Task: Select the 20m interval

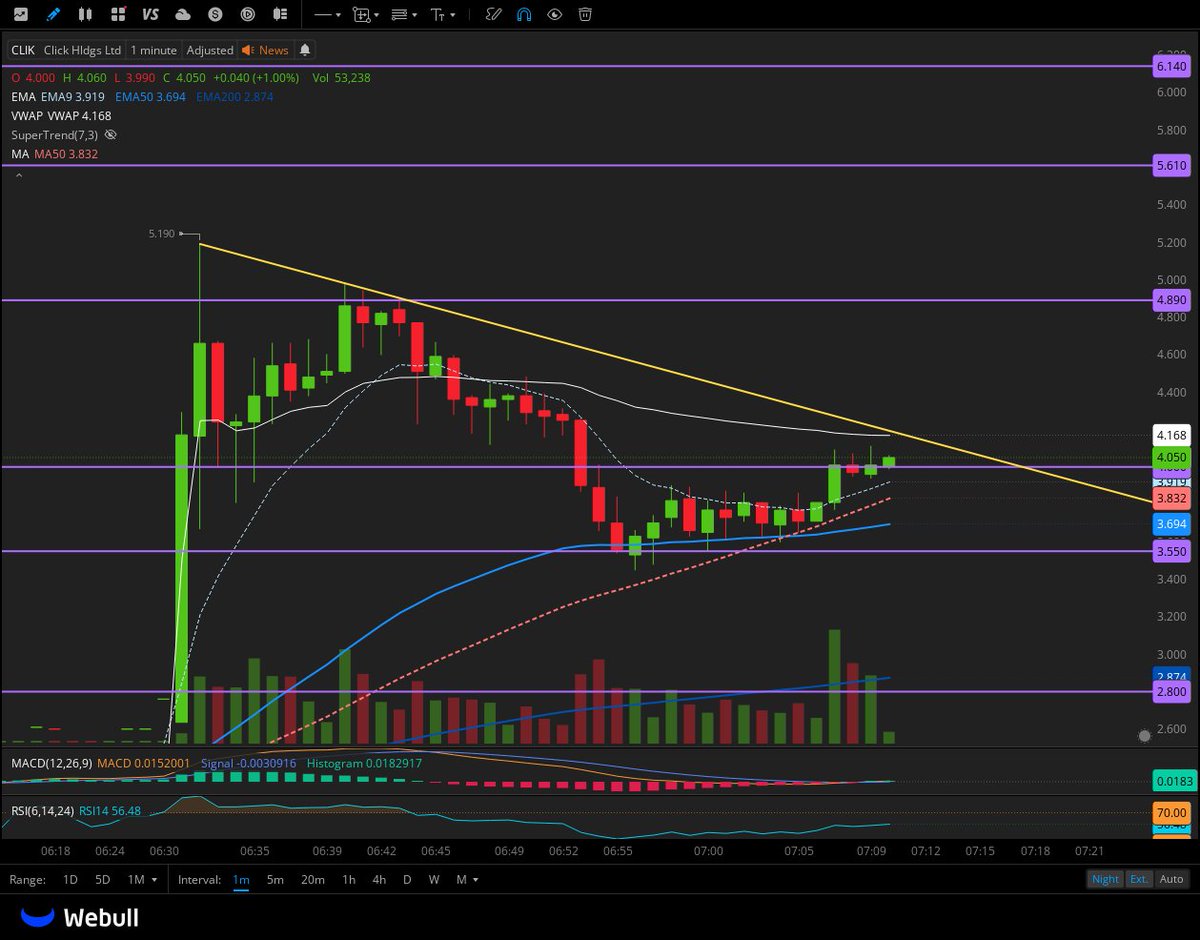Action: (313, 880)
